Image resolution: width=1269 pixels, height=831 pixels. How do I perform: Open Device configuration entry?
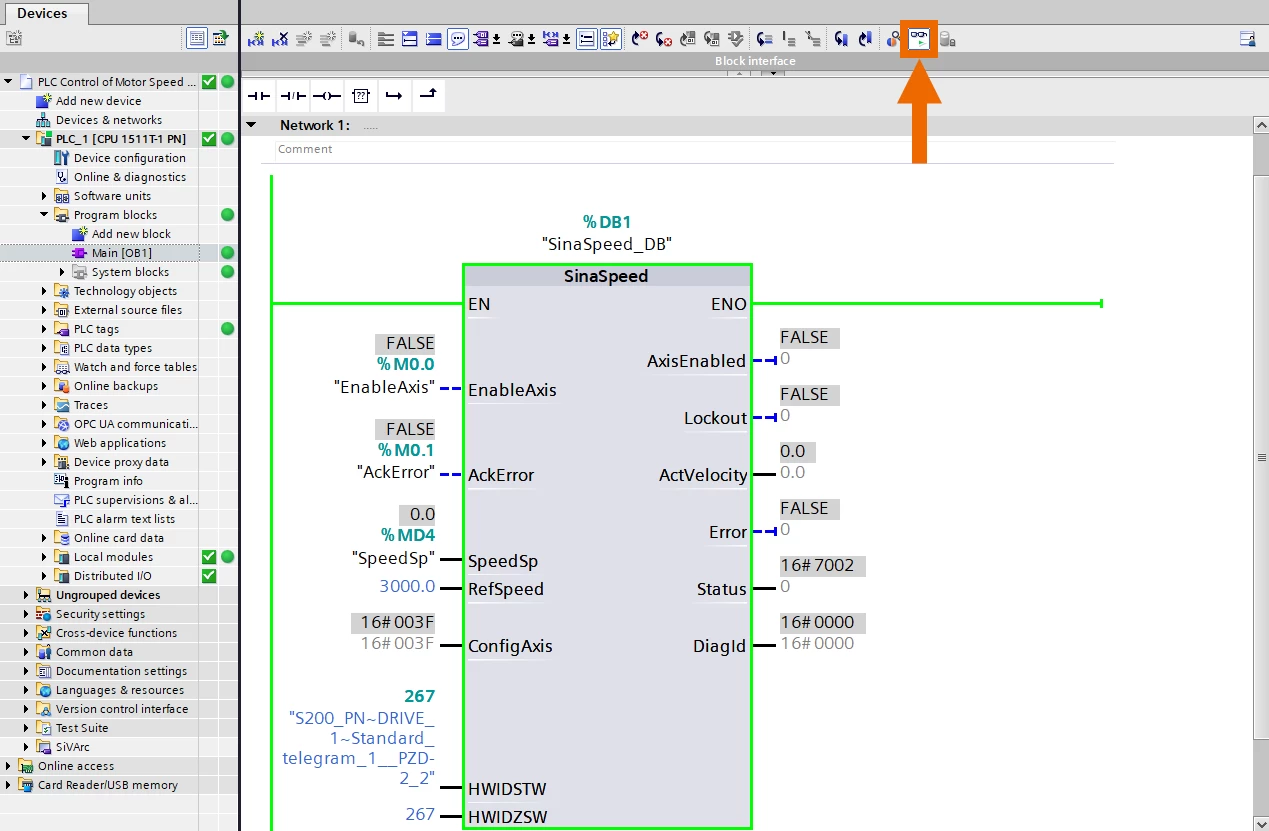(x=129, y=158)
